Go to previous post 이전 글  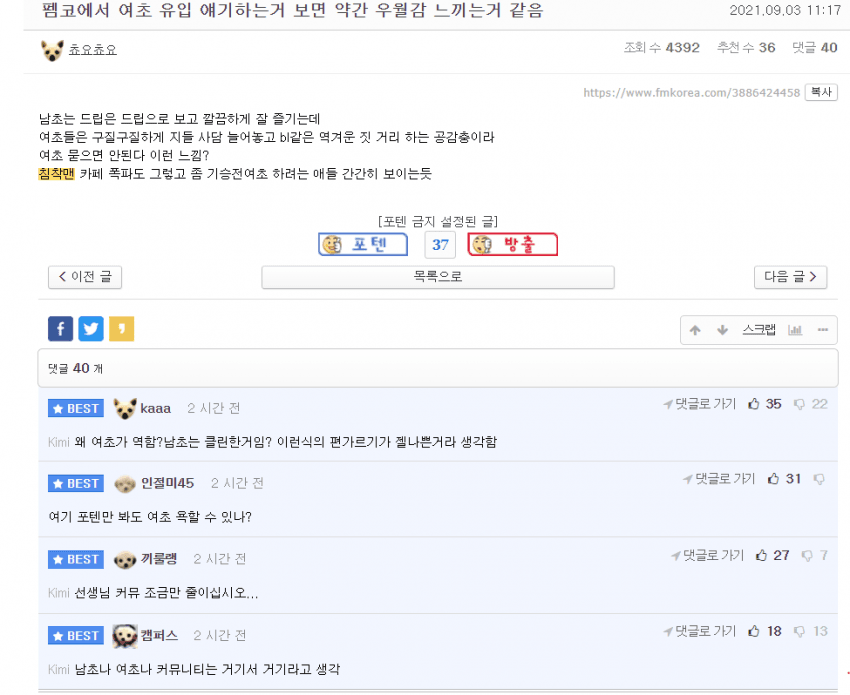coord(85,277)
